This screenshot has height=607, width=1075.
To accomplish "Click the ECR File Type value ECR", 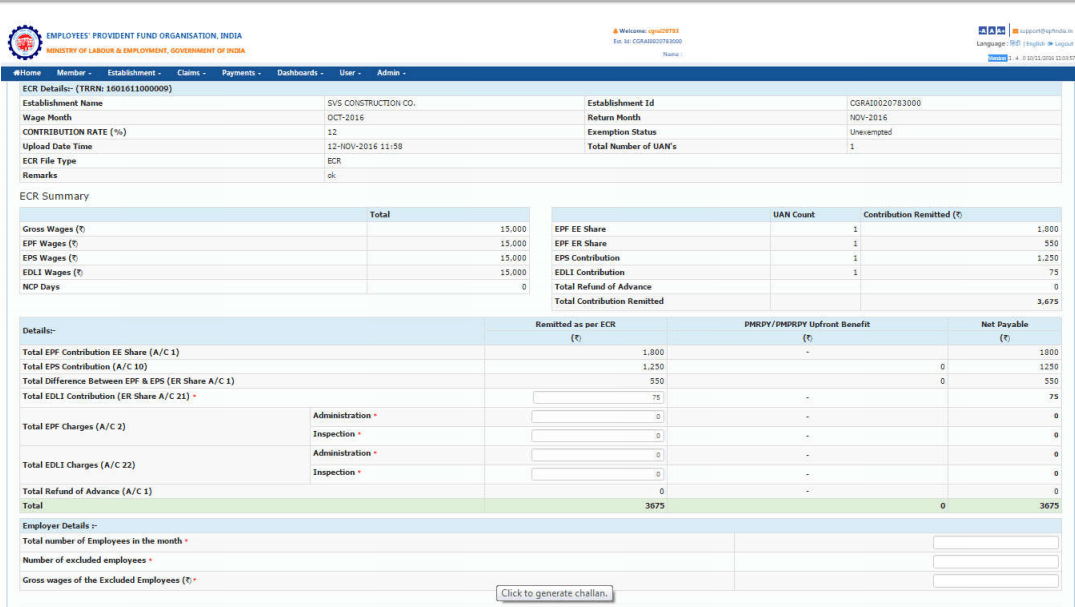I will click(x=334, y=160).
